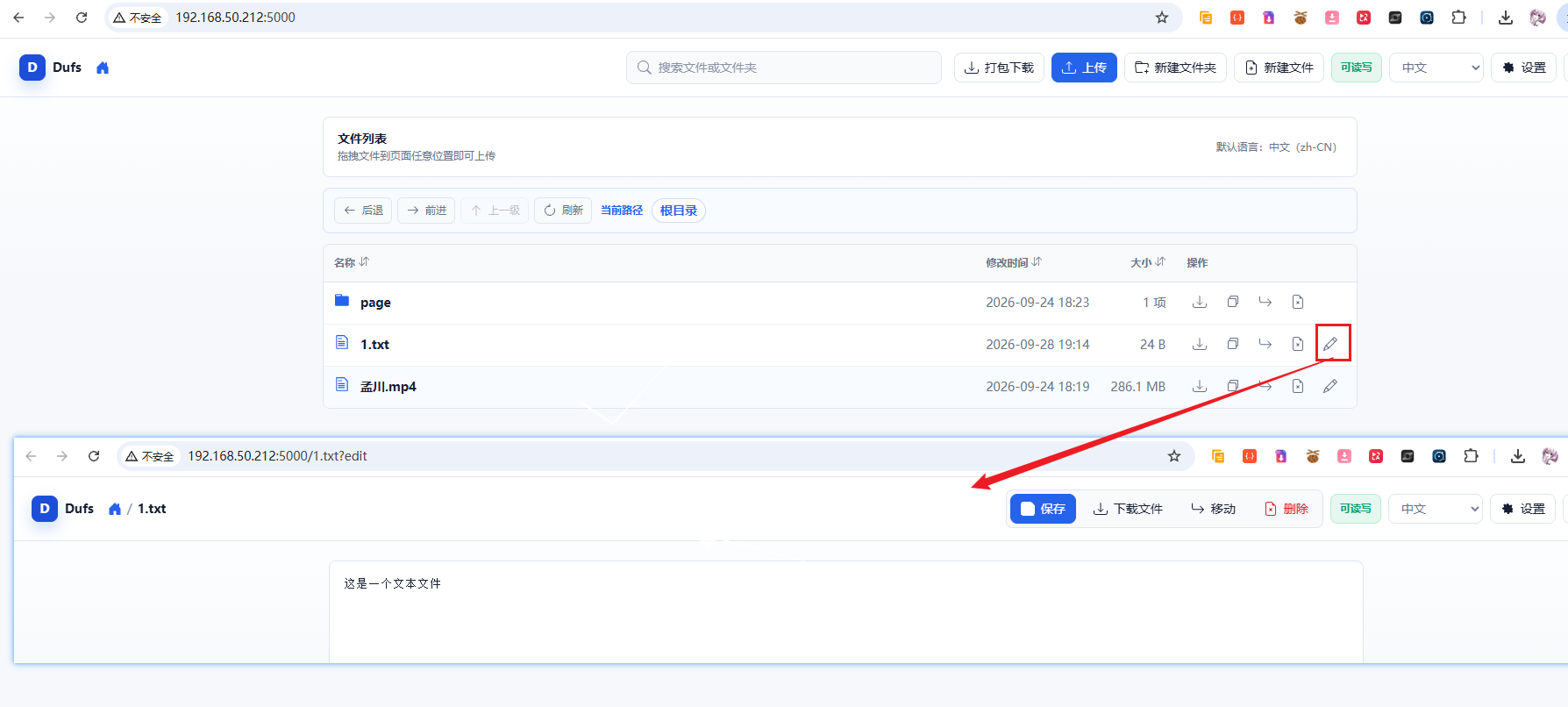Open the 中文 language dropdown in top window

tap(1436, 68)
